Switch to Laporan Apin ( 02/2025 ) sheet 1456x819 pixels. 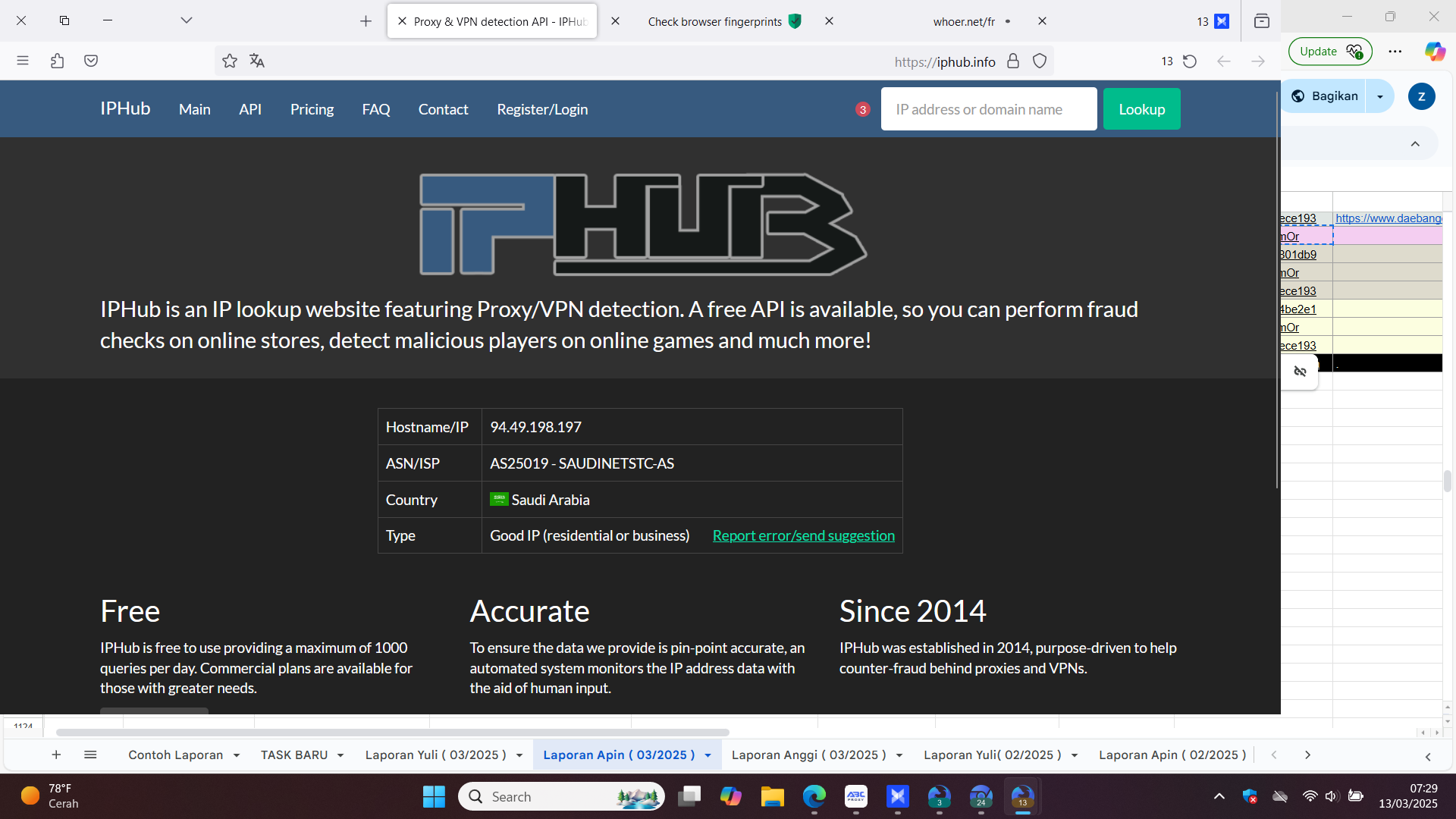(1172, 755)
